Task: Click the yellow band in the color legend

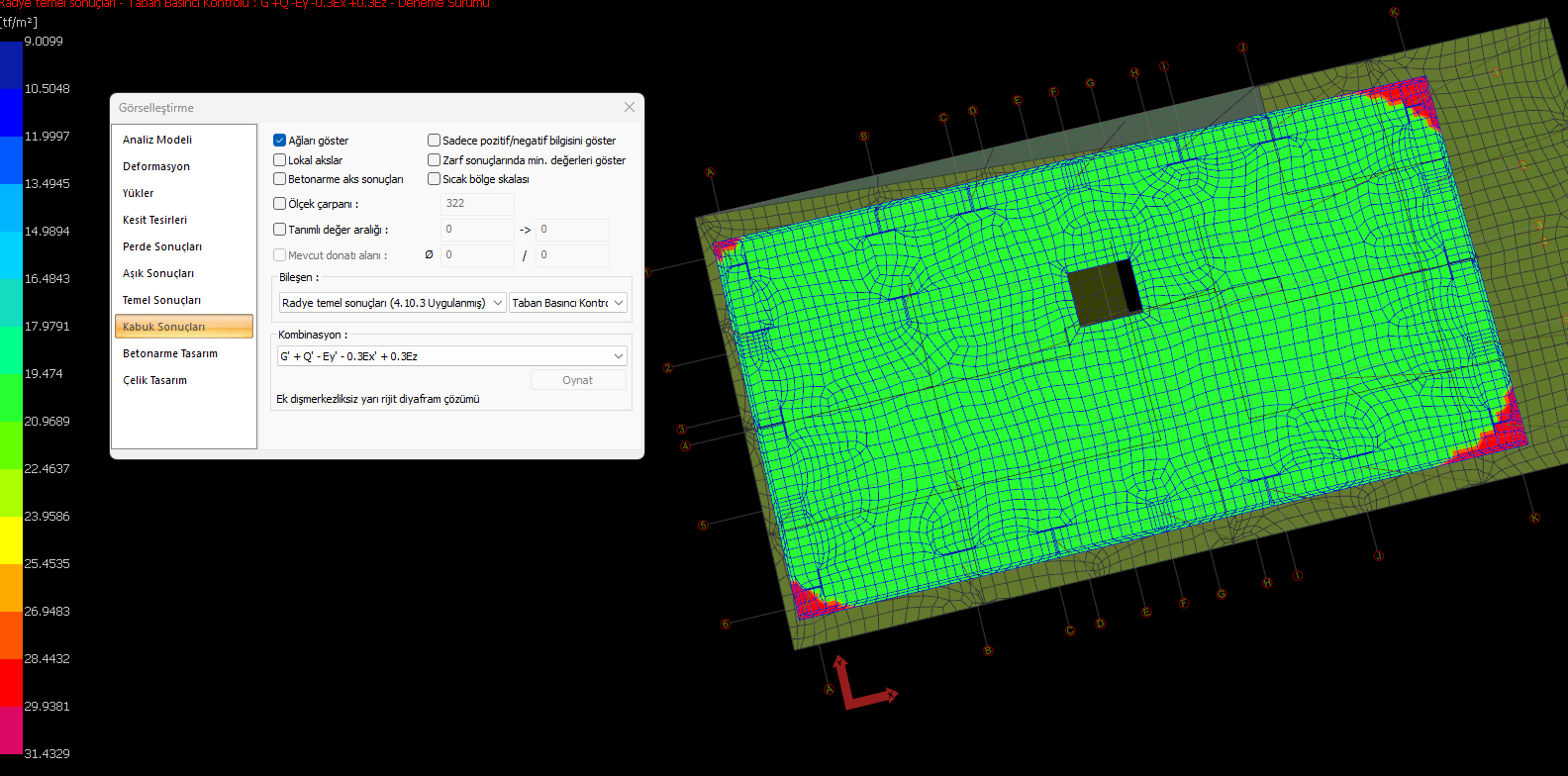Action: 11,539
